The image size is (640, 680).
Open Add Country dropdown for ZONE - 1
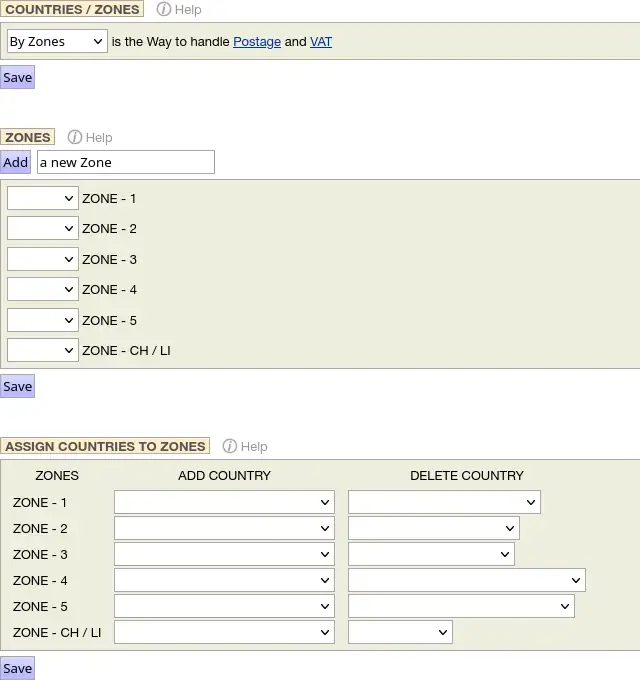pos(224,502)
